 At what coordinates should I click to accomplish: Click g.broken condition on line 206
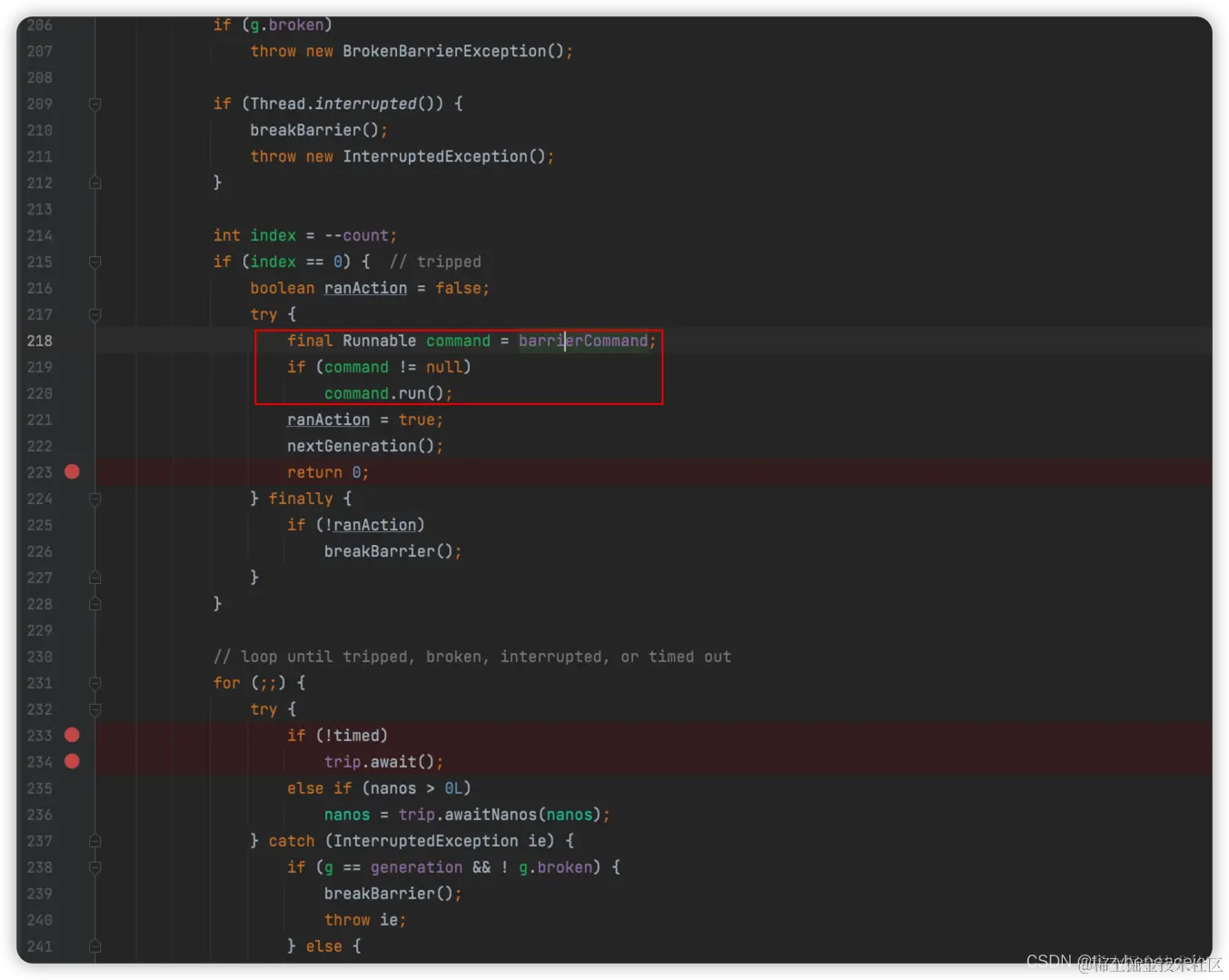pyautogui.click(x=287, y=25)
